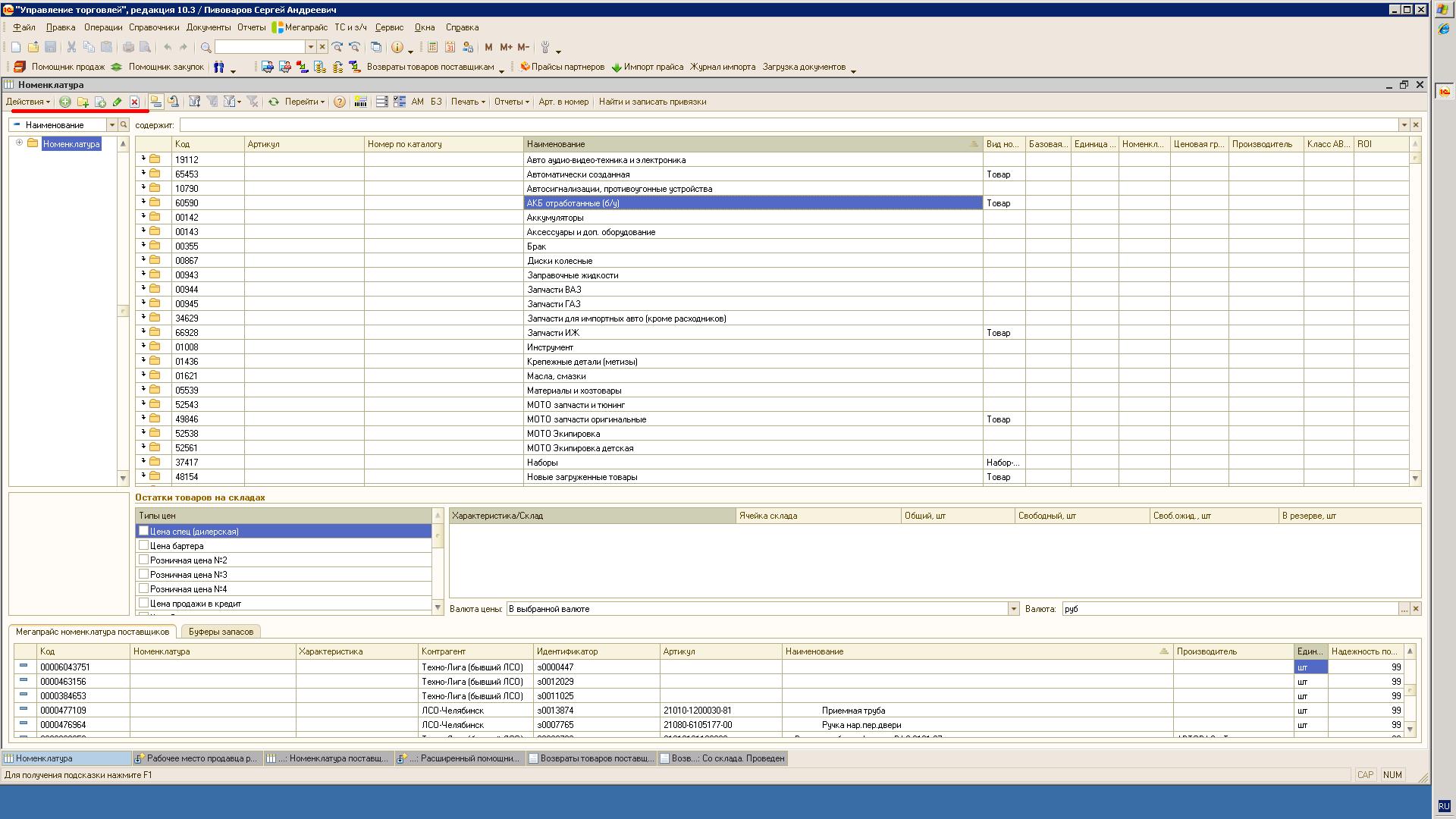1456x819 pixels.
Task: Tick the Цена продажи в кредит checkbox
Action: (x=143, y=603)
